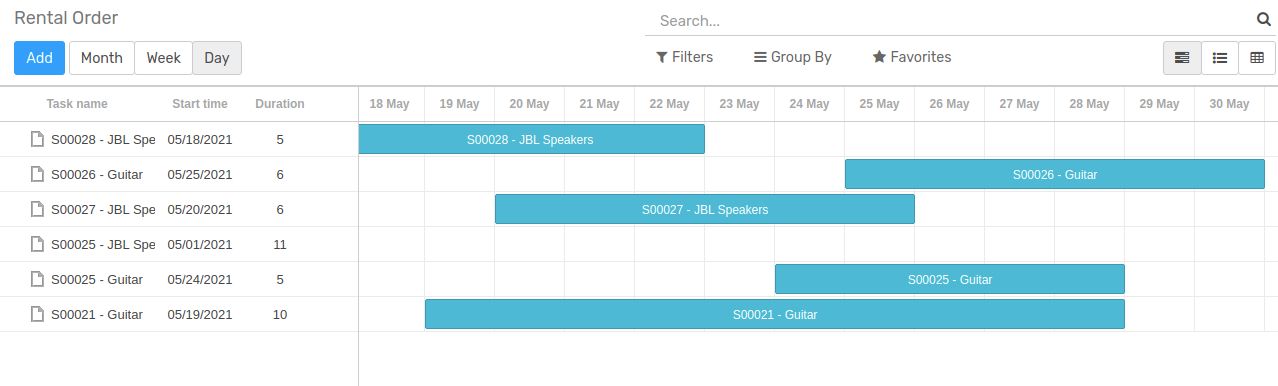The height and width of the screenshot is (386, 1278).
Task: Select the S00028 - JBL Speakers Gantt bar
Action: 531,139
